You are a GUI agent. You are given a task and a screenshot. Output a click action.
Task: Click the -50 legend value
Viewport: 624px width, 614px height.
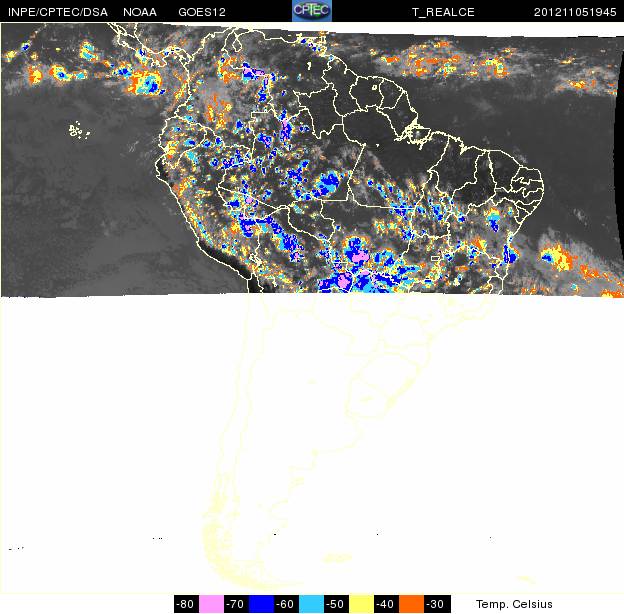point(336,604)
